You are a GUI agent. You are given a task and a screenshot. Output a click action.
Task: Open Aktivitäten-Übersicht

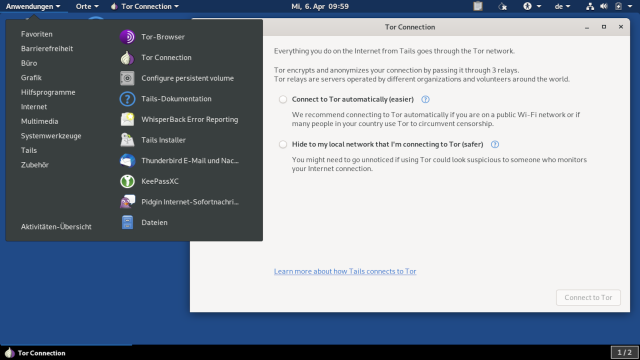(56, 227)
